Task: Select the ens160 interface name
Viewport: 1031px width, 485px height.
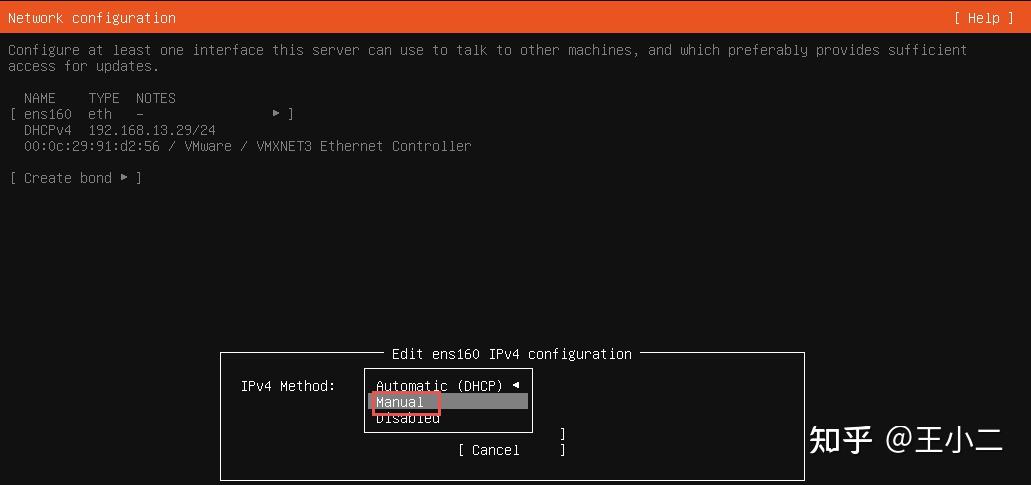Action: [x=47, y=114]
